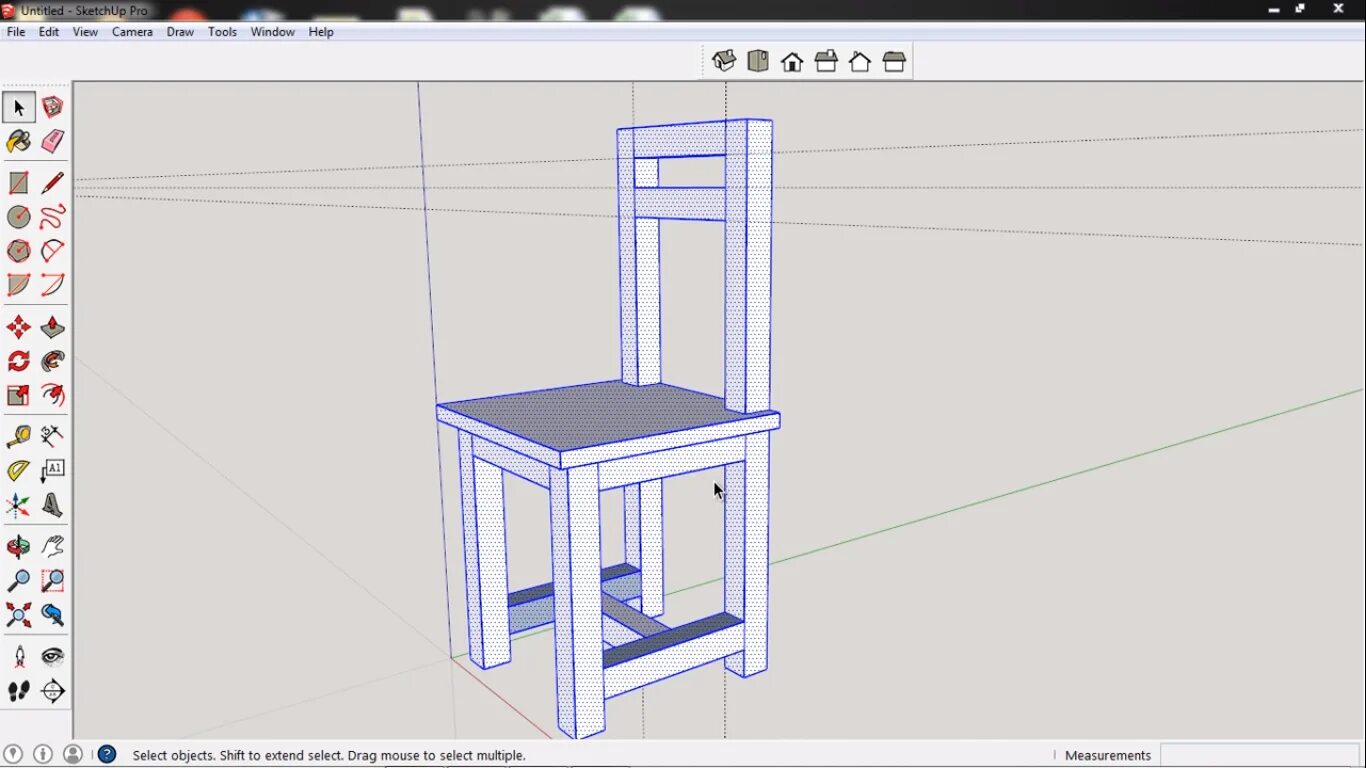Pick the Move tool

[19, 328]
